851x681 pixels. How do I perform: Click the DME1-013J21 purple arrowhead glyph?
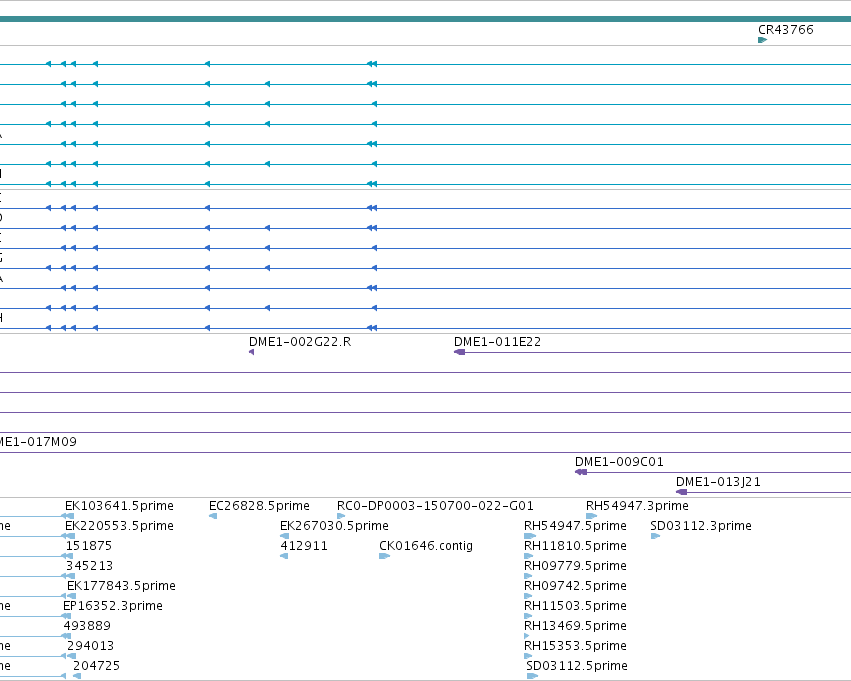(x=682, y=492)
